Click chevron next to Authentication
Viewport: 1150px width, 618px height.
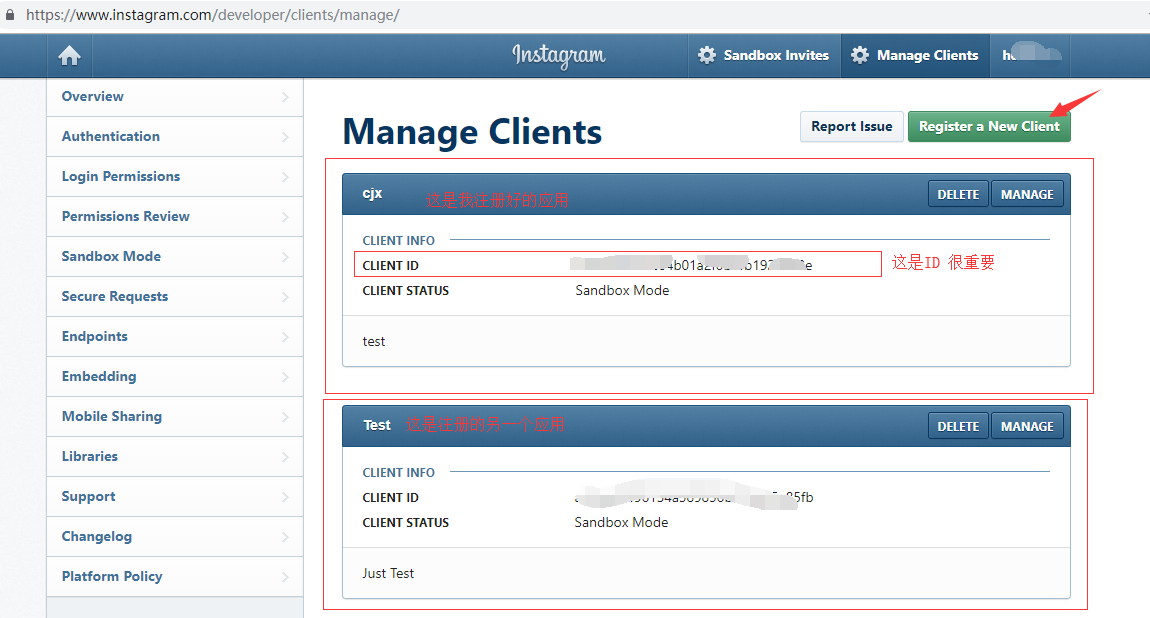click(x=285, y=137)
